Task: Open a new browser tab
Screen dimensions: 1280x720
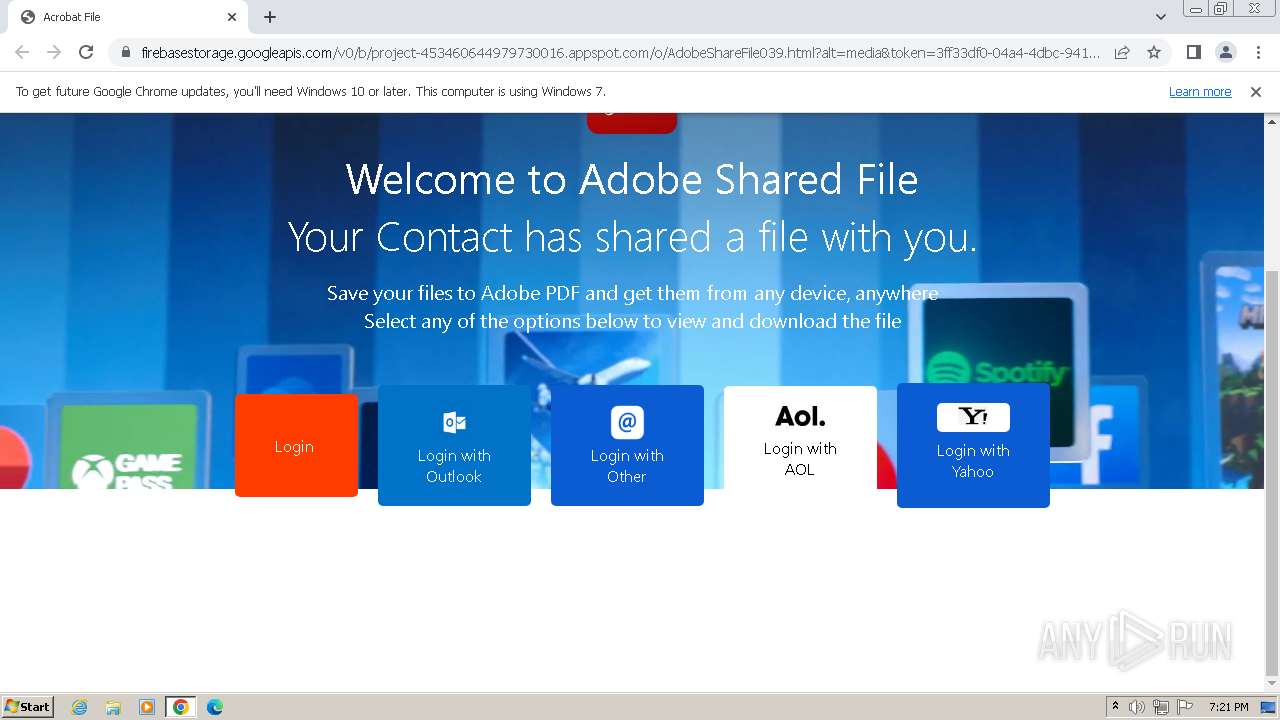Action: [x=270, y=17]
